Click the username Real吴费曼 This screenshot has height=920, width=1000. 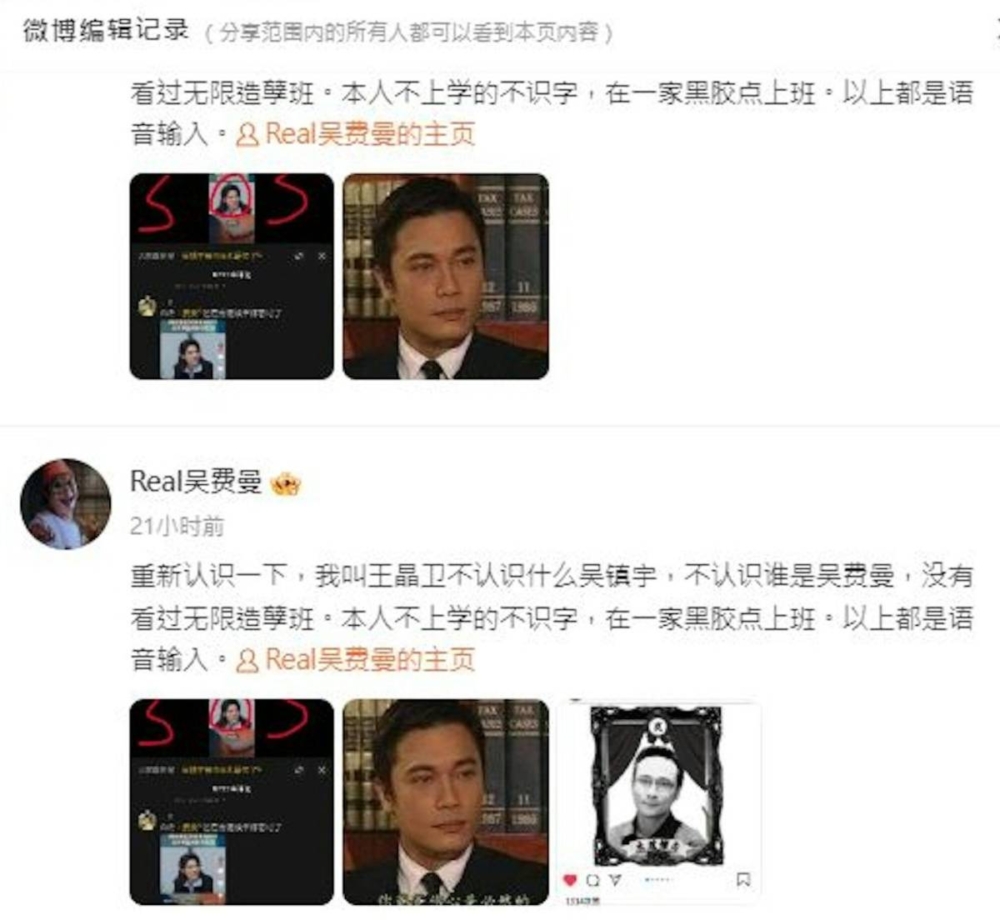click(x=196, y=481)
